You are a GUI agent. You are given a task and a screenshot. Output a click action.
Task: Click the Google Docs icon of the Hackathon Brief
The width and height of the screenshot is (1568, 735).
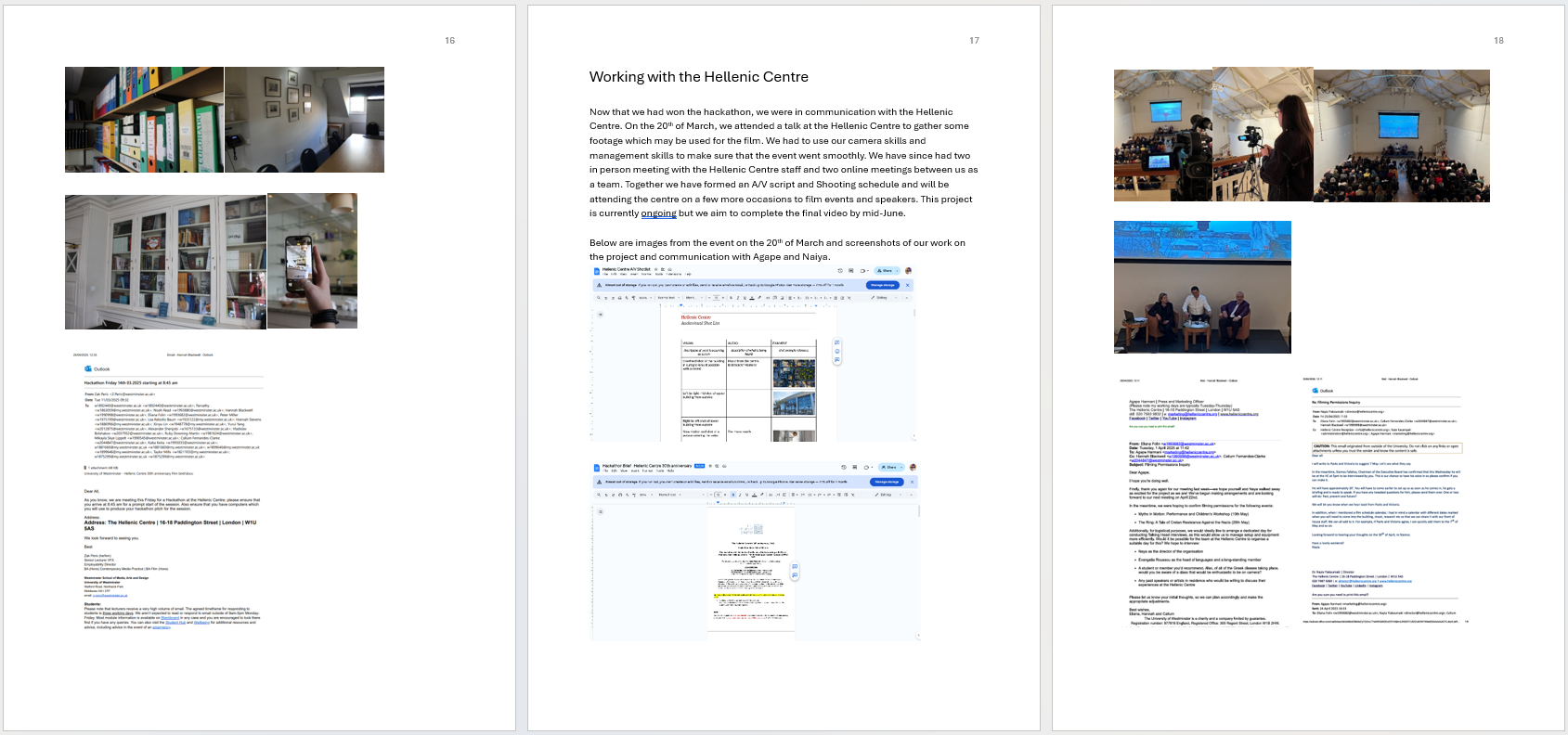pos(597,467)
